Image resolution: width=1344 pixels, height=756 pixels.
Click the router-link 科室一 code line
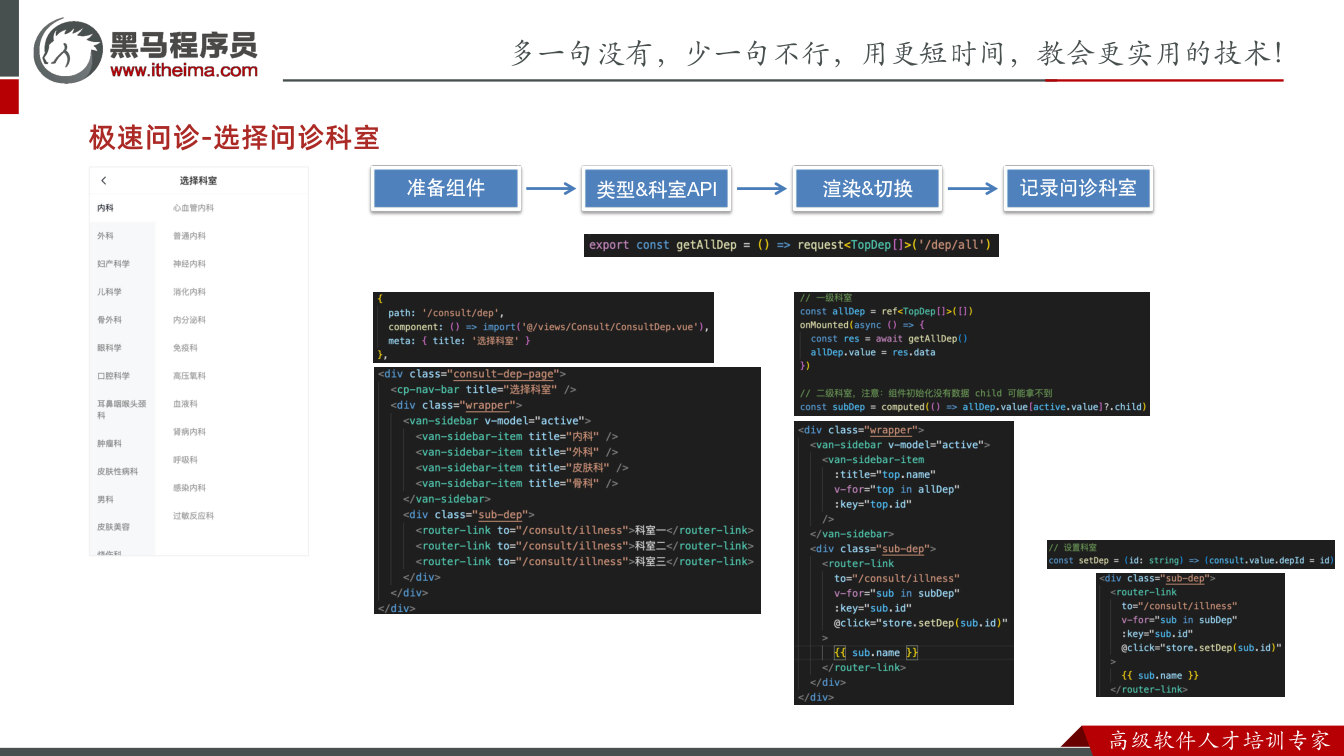coord(584,530)
